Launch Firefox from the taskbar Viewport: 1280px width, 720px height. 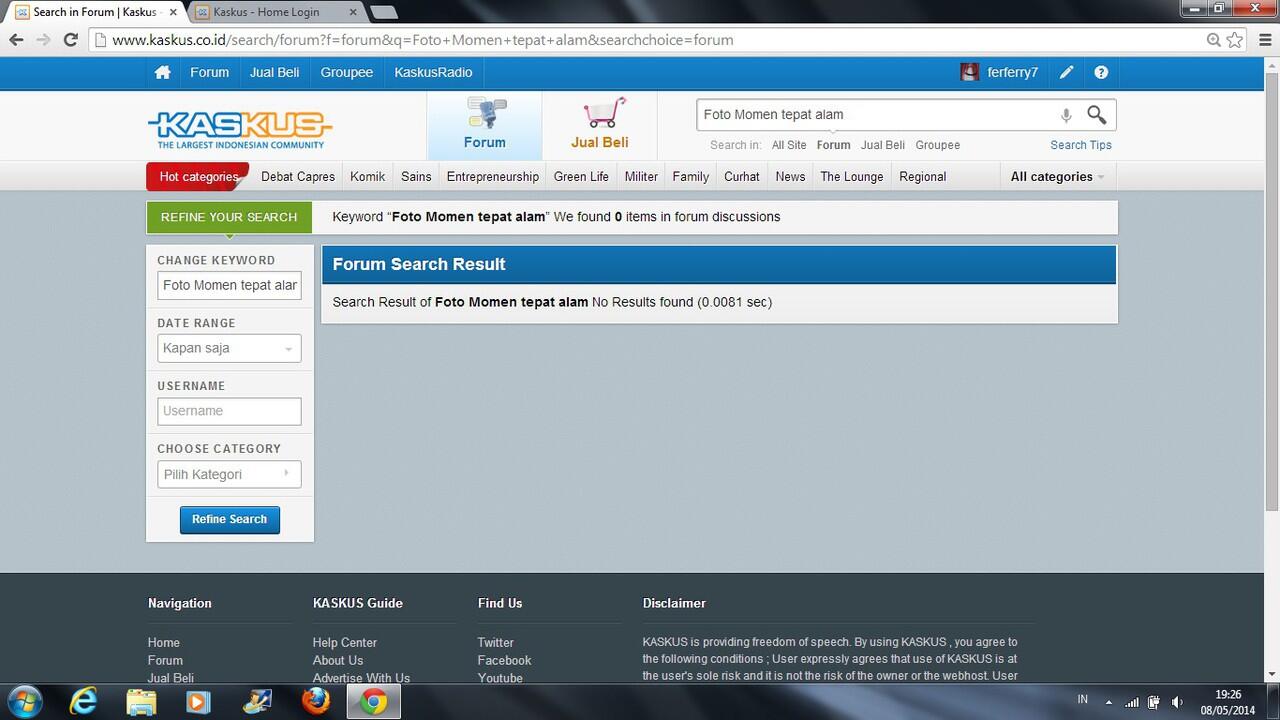pyautogui.click(x=316, y=702)
